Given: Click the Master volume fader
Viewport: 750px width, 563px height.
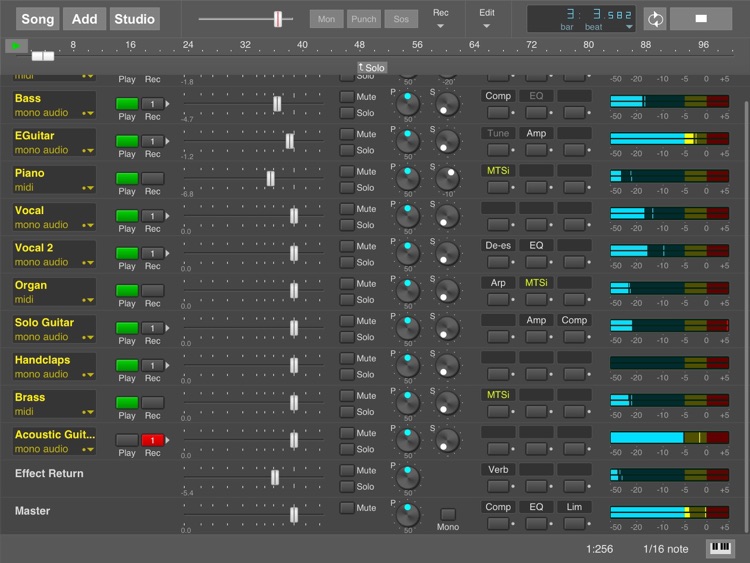Looking at the screenshot, I should click(294, 515).
